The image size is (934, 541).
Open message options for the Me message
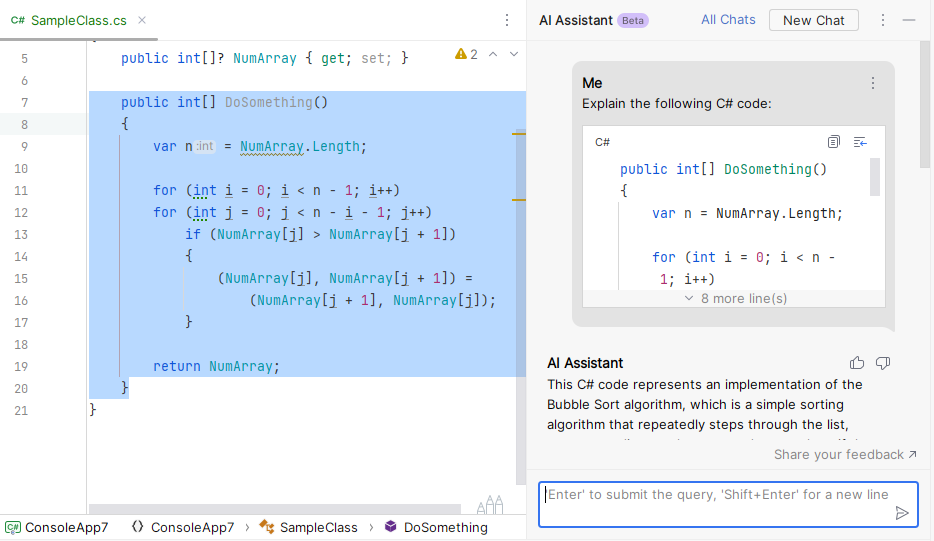tap(873, 83)
